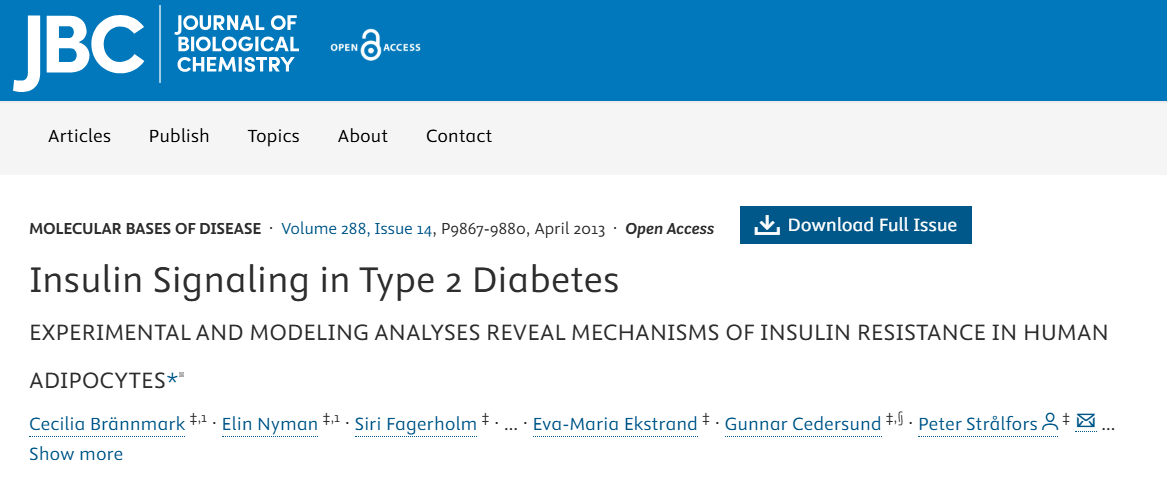Click the author name Peter Strålfors
Image resolution: width=1167 pixels, height=482 pixels.
[x=977, y=424]
